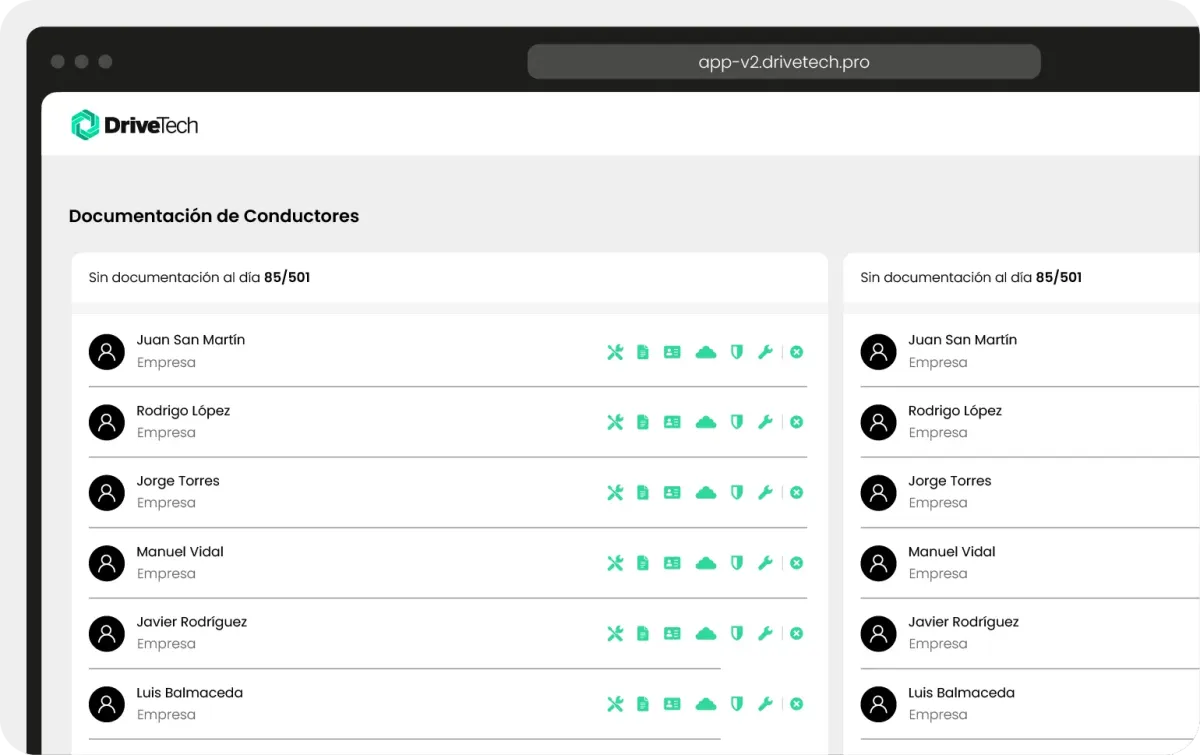Click the cloud icon in Rodrigo López's row

[706, 422]
